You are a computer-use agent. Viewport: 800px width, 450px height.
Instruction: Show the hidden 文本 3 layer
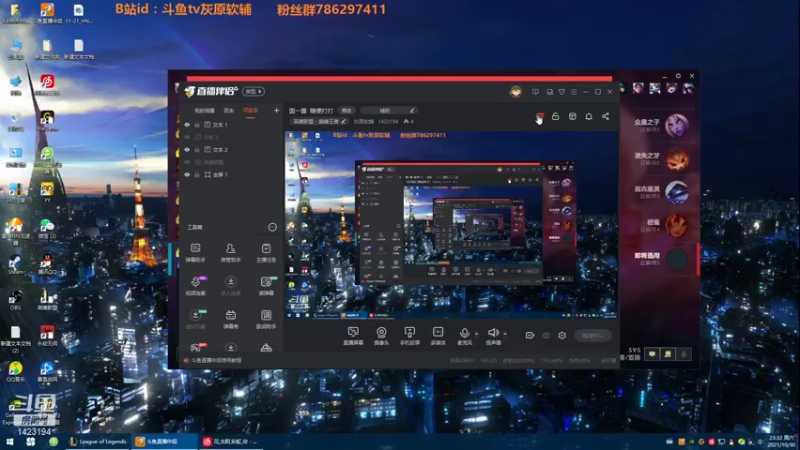(187, 137)
